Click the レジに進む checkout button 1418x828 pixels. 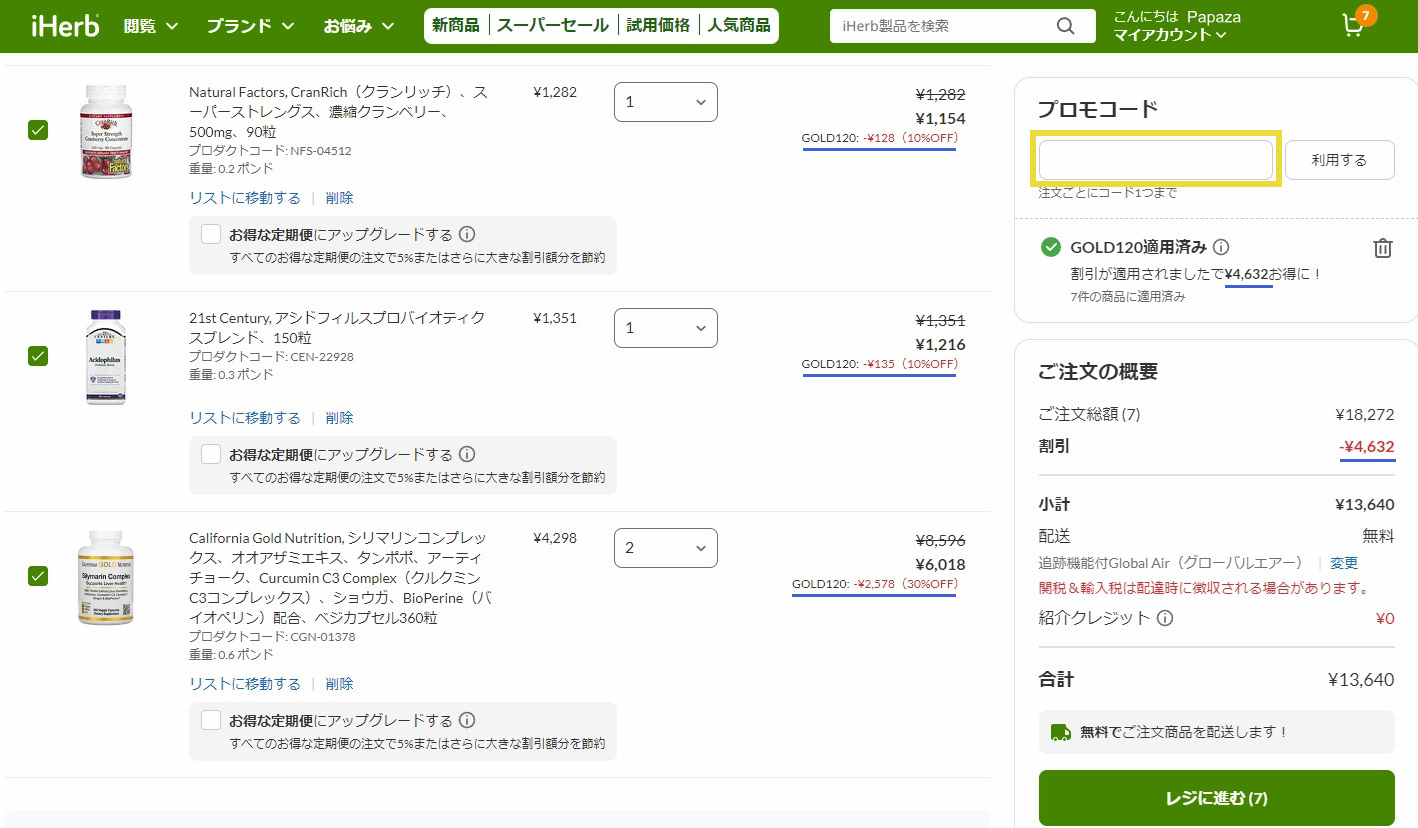[1216, 798]
